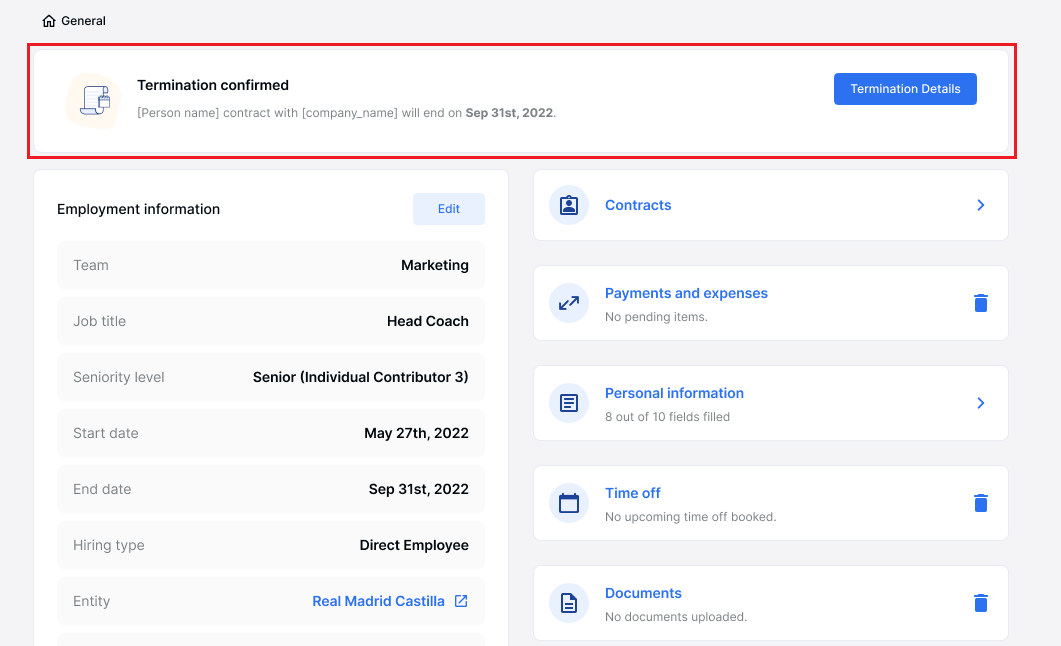Click the Documents file icon
The width and height of the screenshot is (1061, 646).
point(568,603)
